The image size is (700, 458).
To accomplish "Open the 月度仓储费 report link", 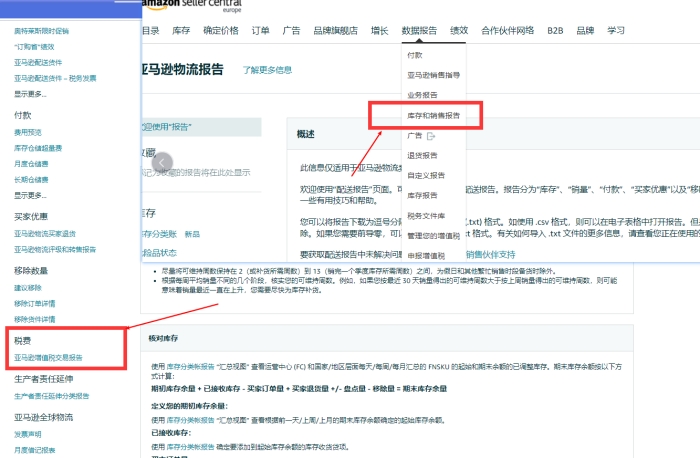I will (x=31, y=164).
